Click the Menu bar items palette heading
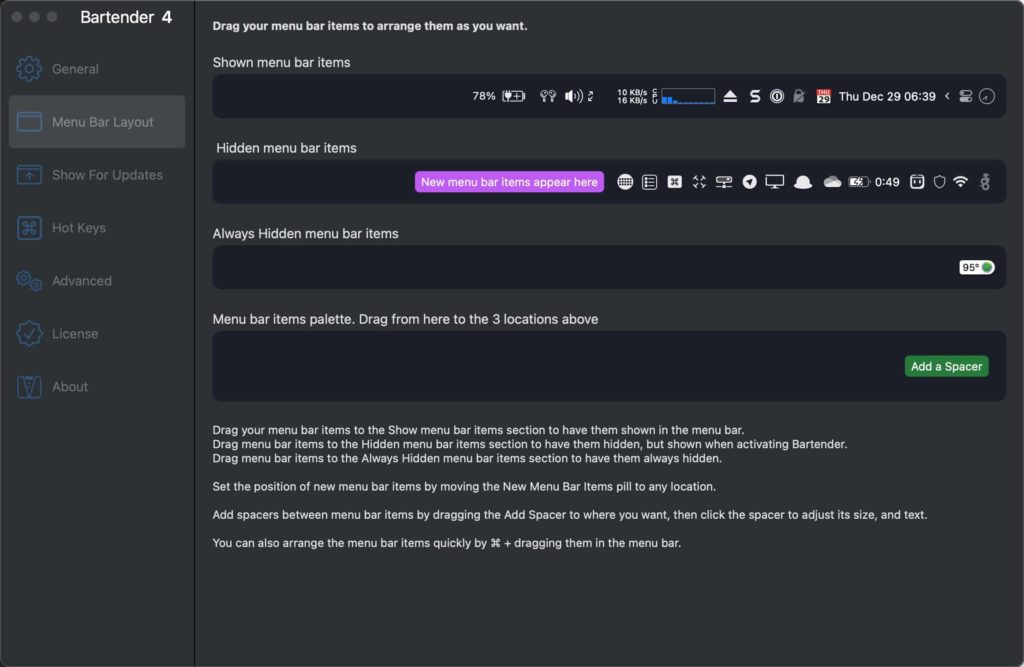The height and width of the screenshot is (667, 1024). click(405, 319)
